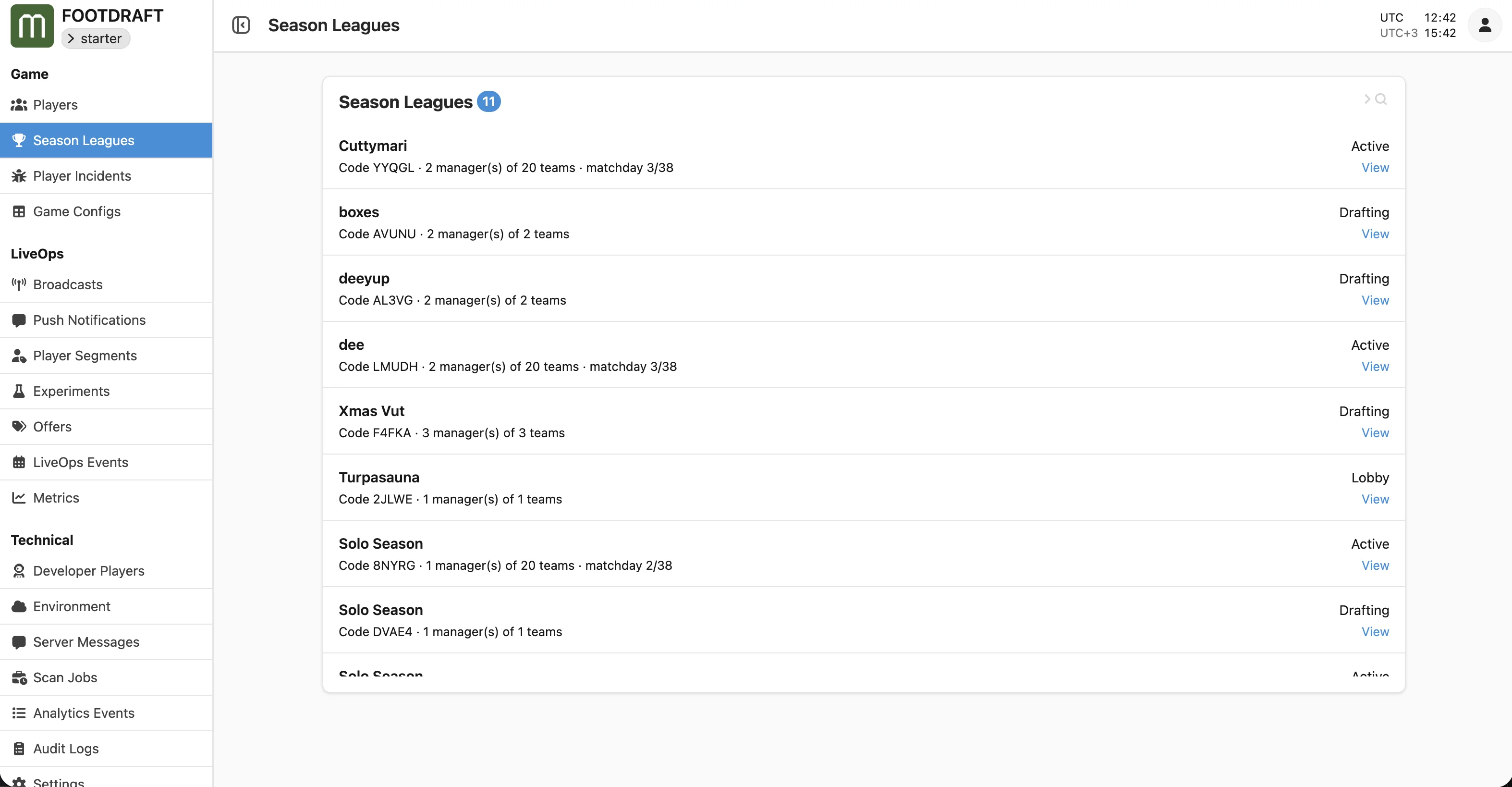Open LiveOps Events page

[x=106, y=462]
